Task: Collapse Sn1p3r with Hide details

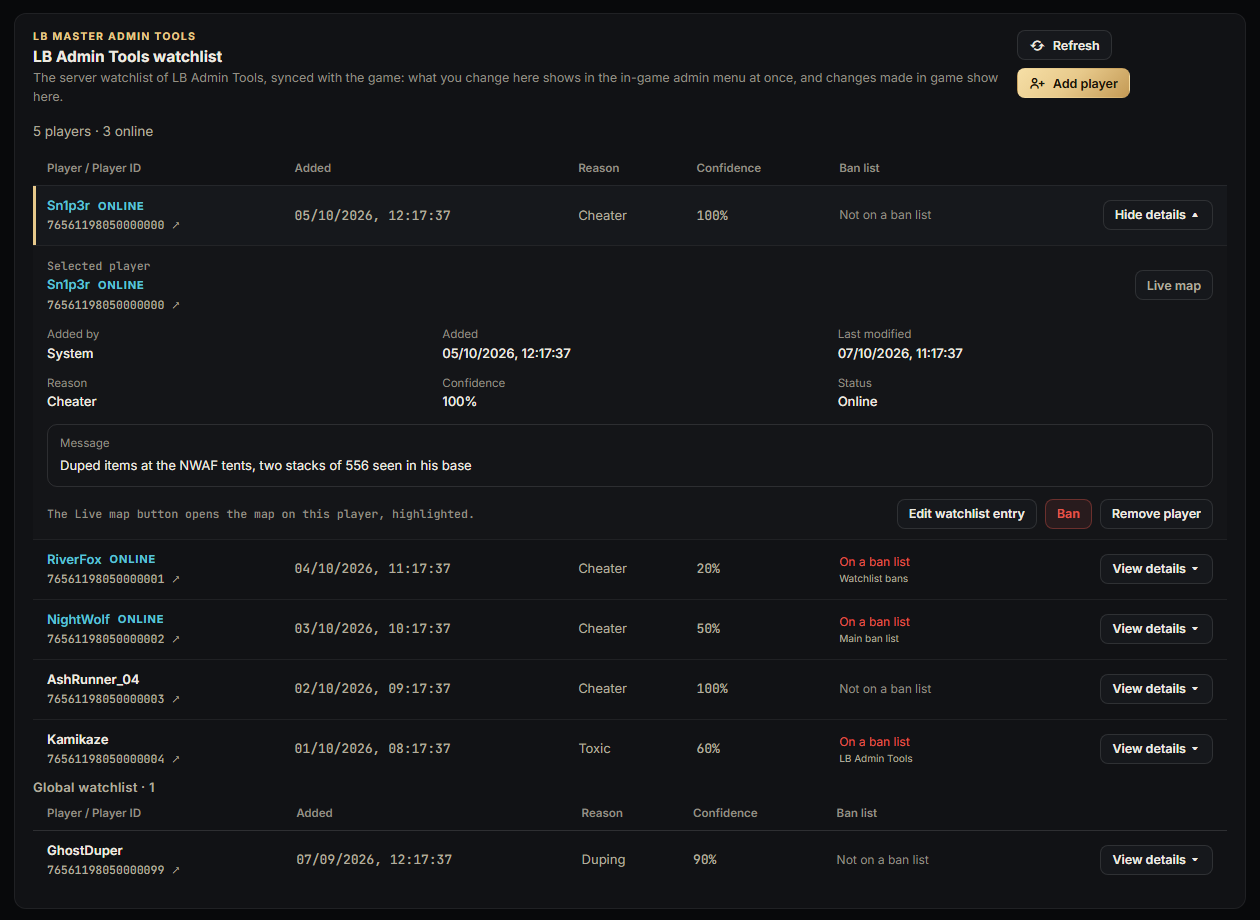Action: point(1157,215)
